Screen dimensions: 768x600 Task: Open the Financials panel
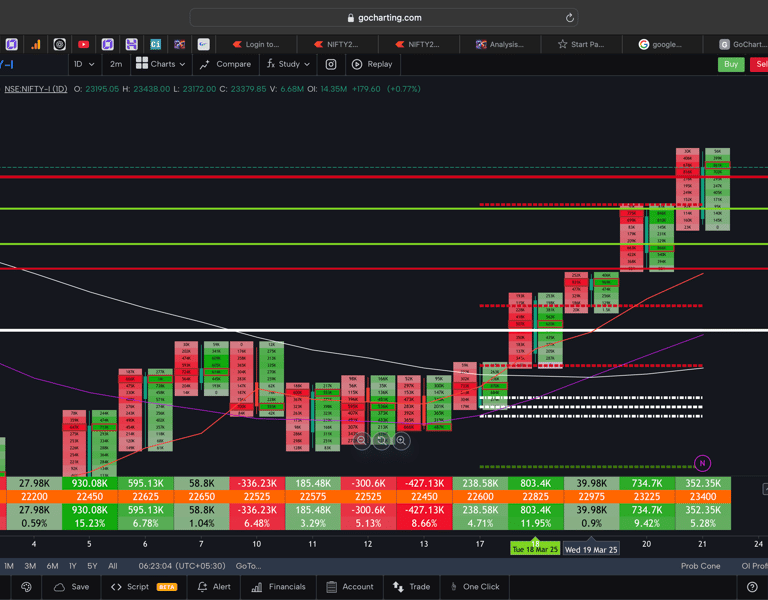tap(278, 587)
